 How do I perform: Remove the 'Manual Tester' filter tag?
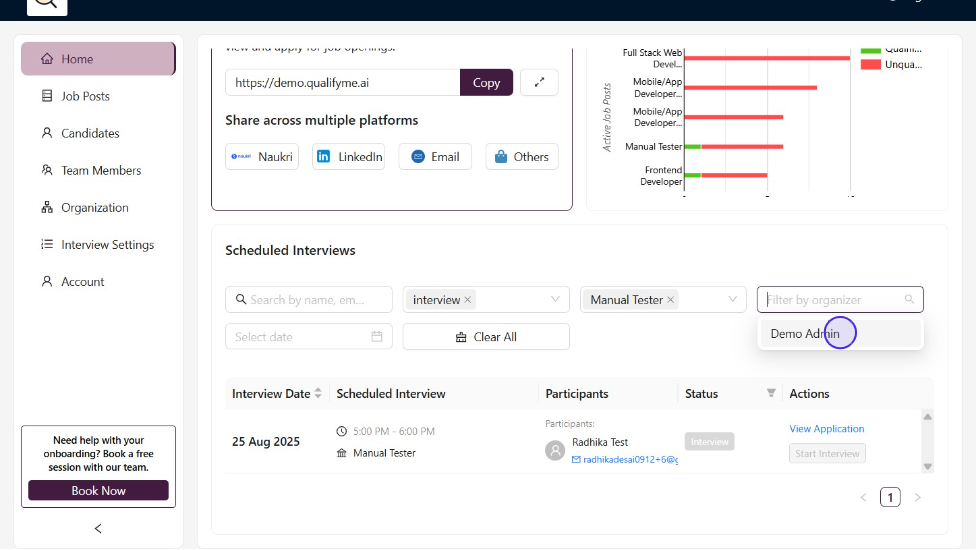(671, 300)
